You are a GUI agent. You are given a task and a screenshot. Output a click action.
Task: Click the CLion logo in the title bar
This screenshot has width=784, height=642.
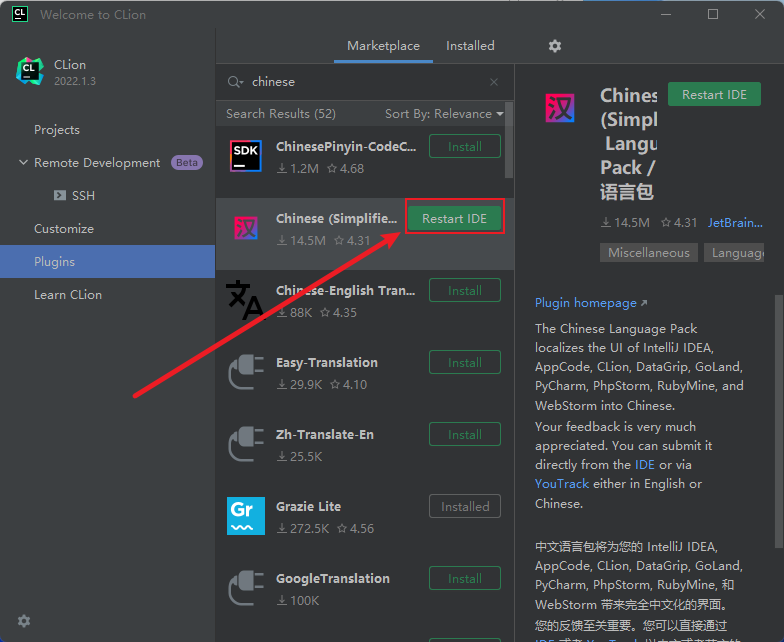tap(20, 14)
